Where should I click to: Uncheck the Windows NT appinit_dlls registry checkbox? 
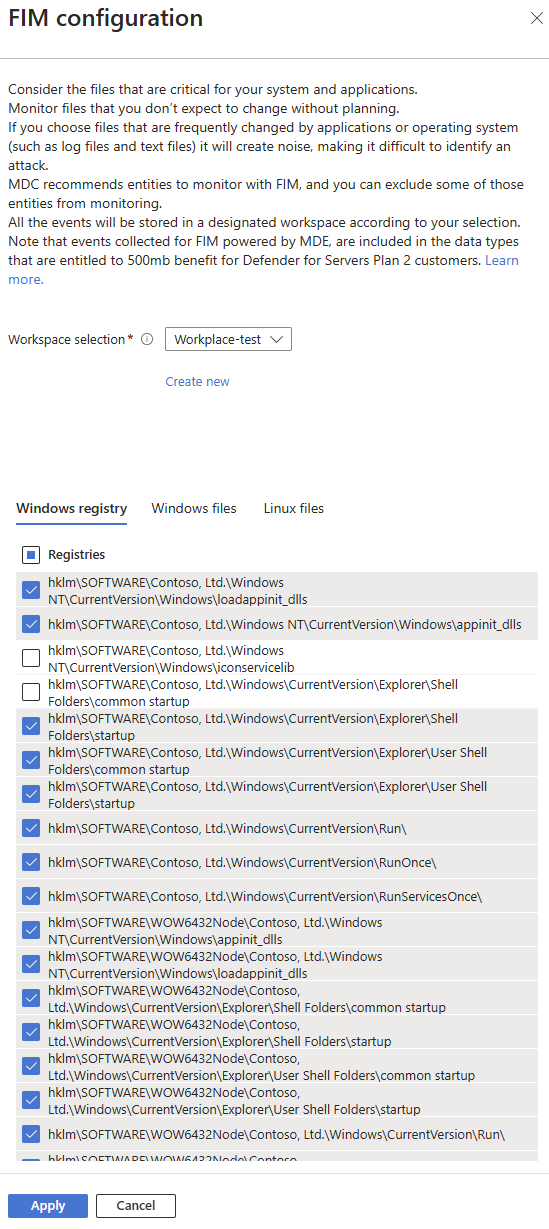[x=31, y=624]
